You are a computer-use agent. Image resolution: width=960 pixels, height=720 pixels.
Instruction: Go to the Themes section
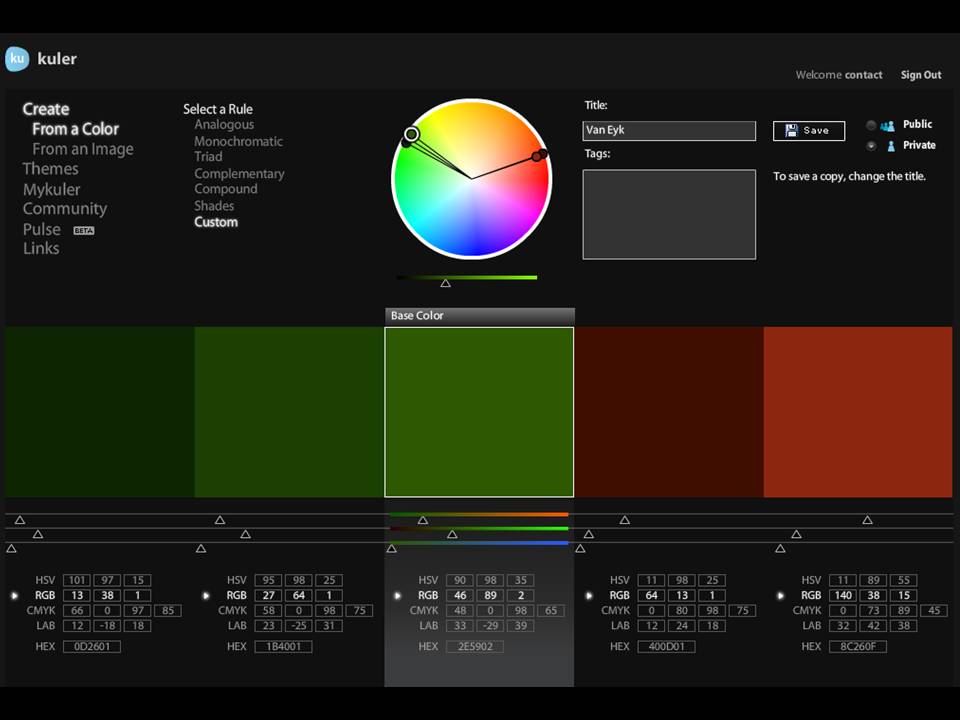50,169
